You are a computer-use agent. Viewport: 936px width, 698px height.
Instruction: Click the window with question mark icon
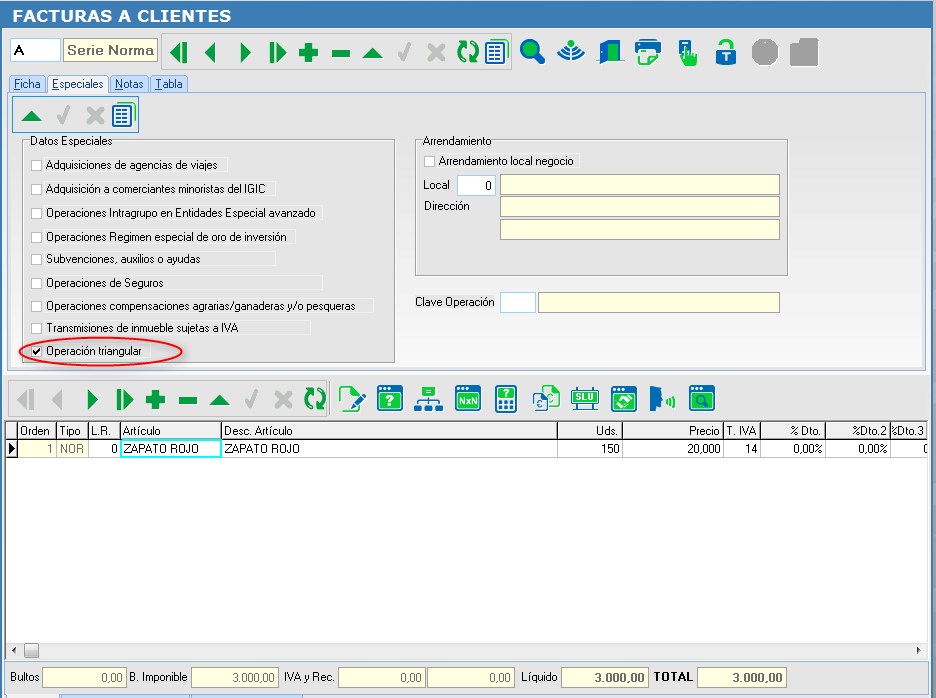tap(390, 398)
